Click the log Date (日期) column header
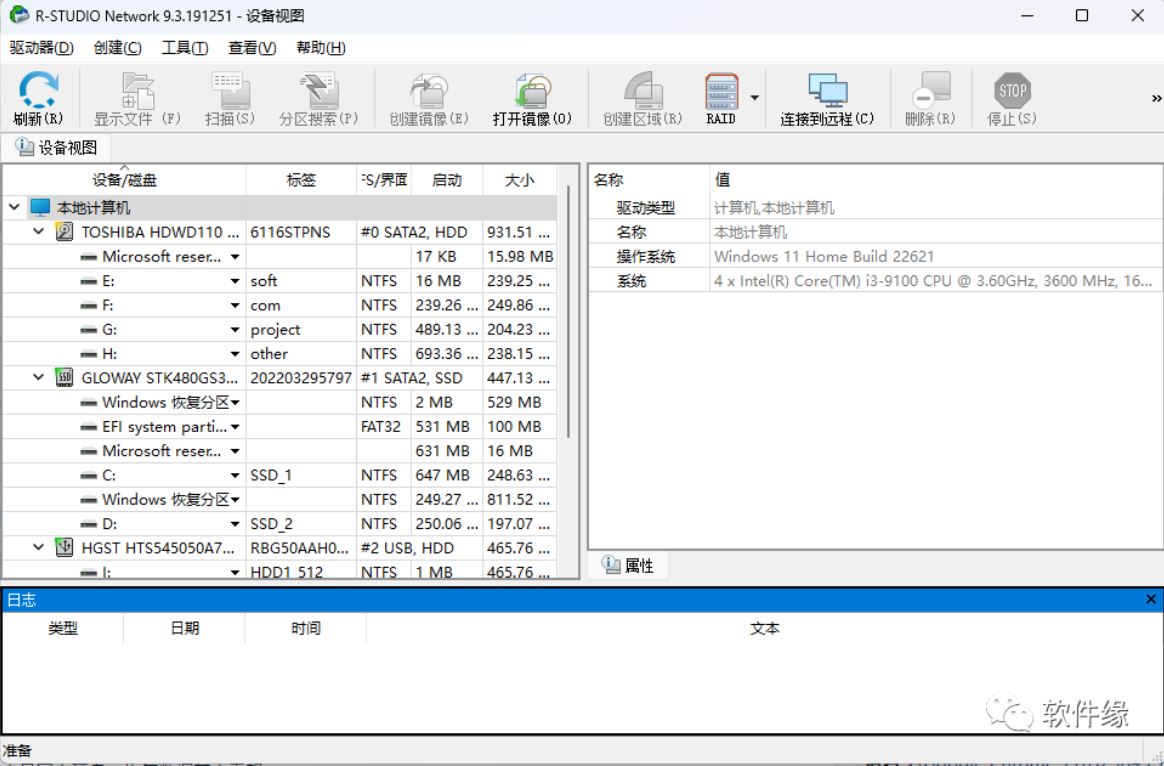This screenshot has width=1164, height=766. click(x=185, y=629)
